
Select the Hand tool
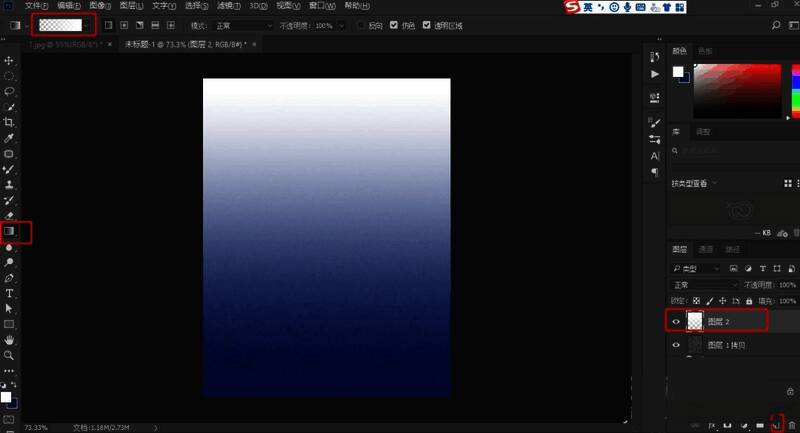click(x=9, y=340)
